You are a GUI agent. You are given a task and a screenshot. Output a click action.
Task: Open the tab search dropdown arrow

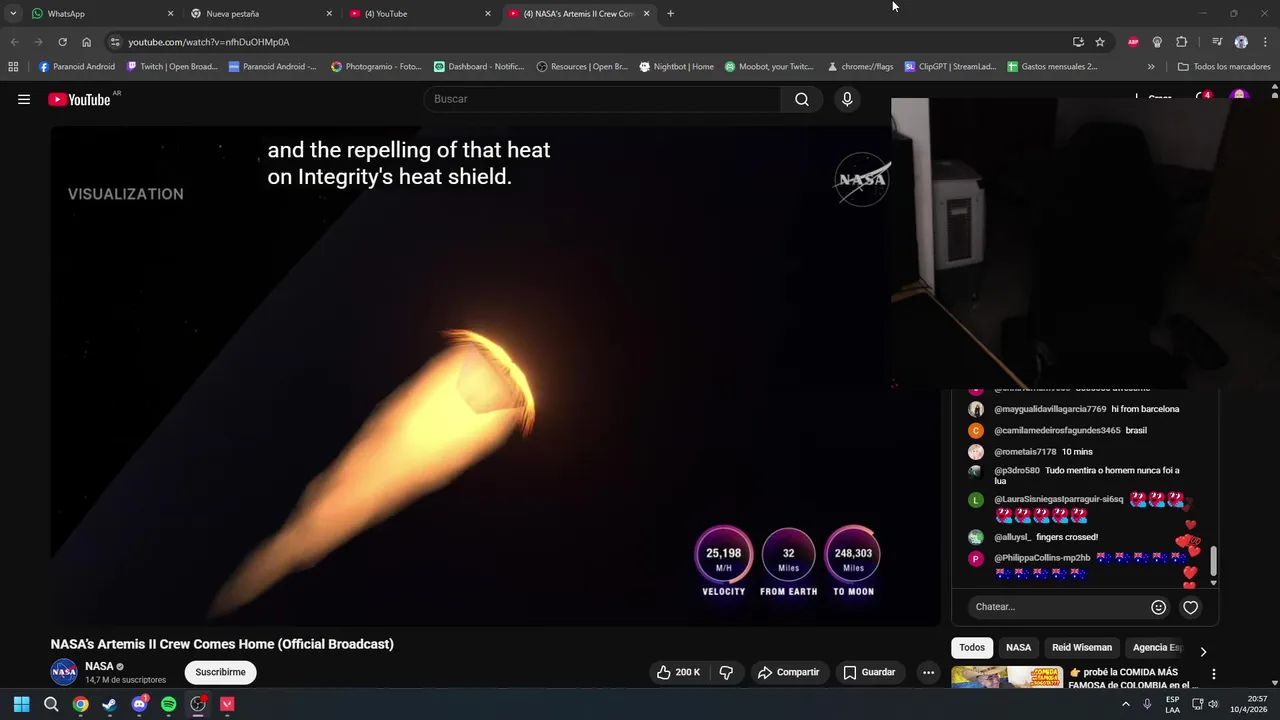tap(13, 14)
